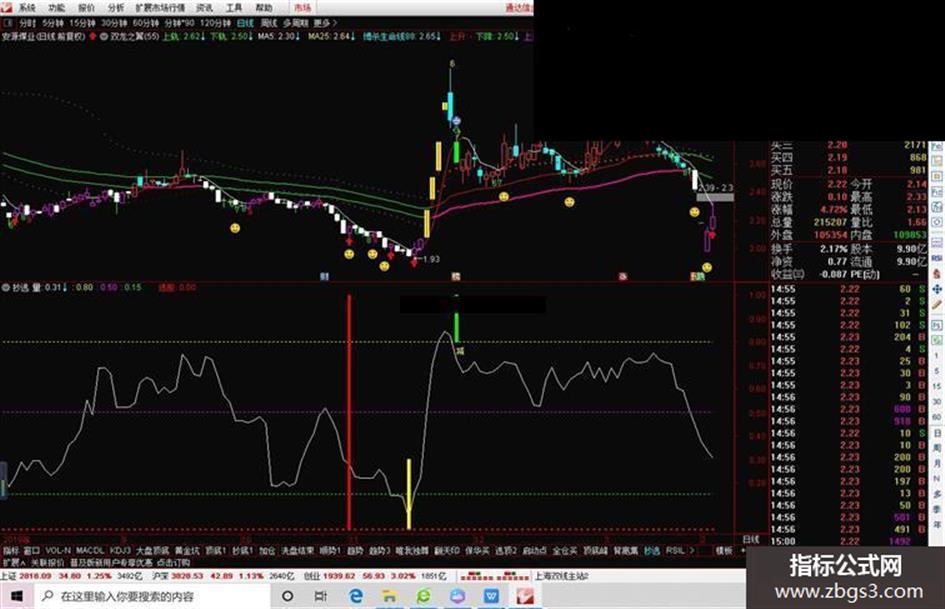
Task: Switch sub-chart to 大盘顶底 indicator
Action: [152, 551]
